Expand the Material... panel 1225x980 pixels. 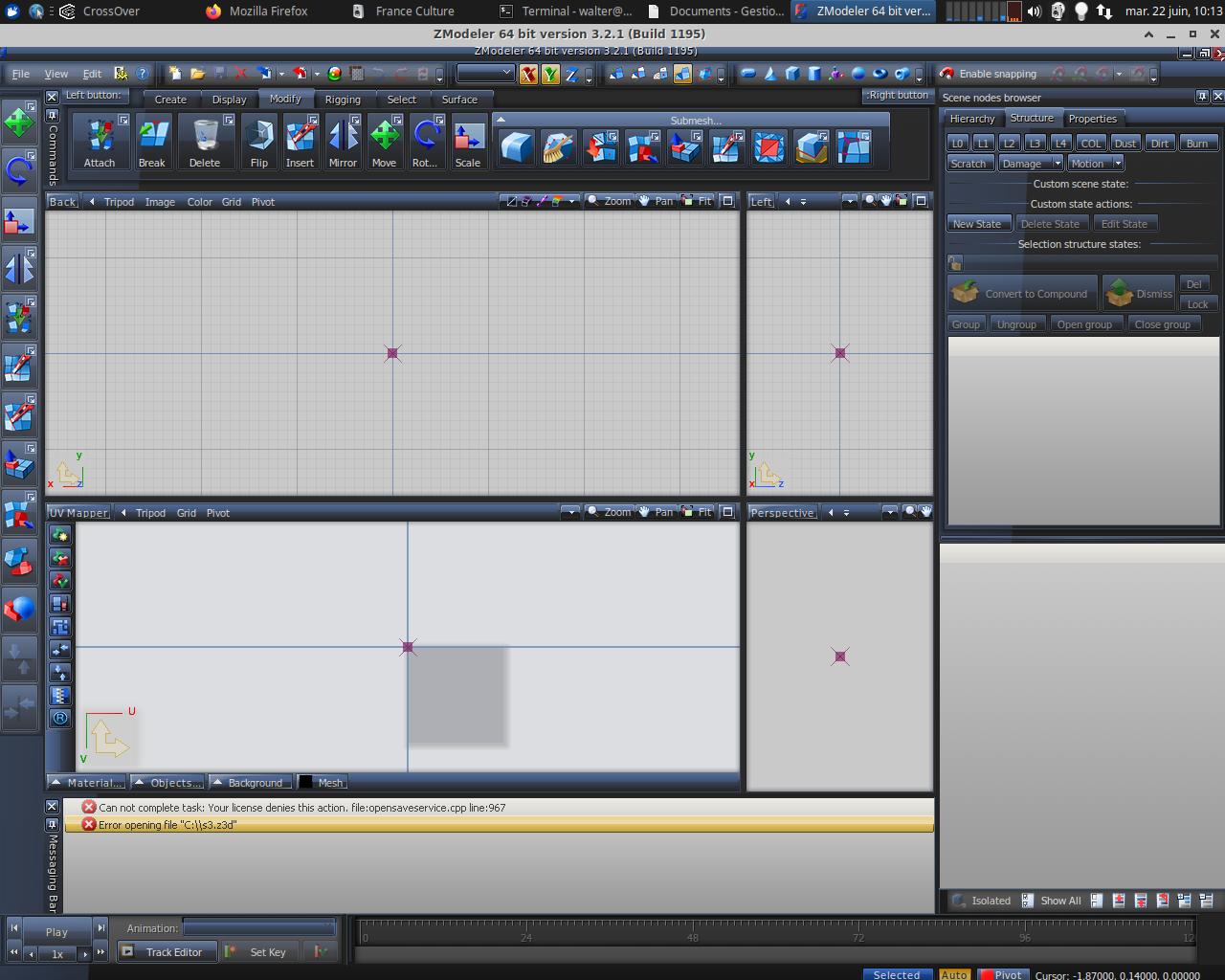coord(87,783)
